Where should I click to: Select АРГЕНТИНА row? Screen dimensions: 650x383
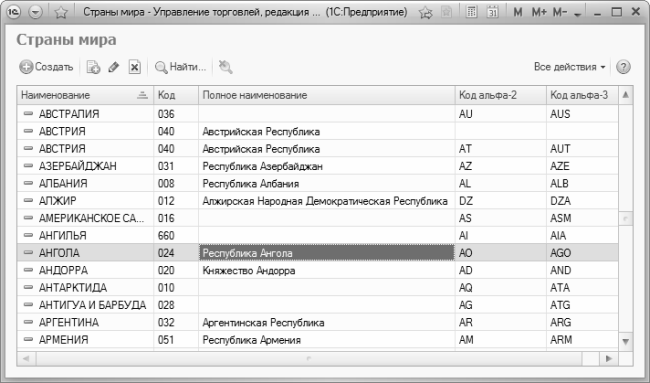point(318,322)
